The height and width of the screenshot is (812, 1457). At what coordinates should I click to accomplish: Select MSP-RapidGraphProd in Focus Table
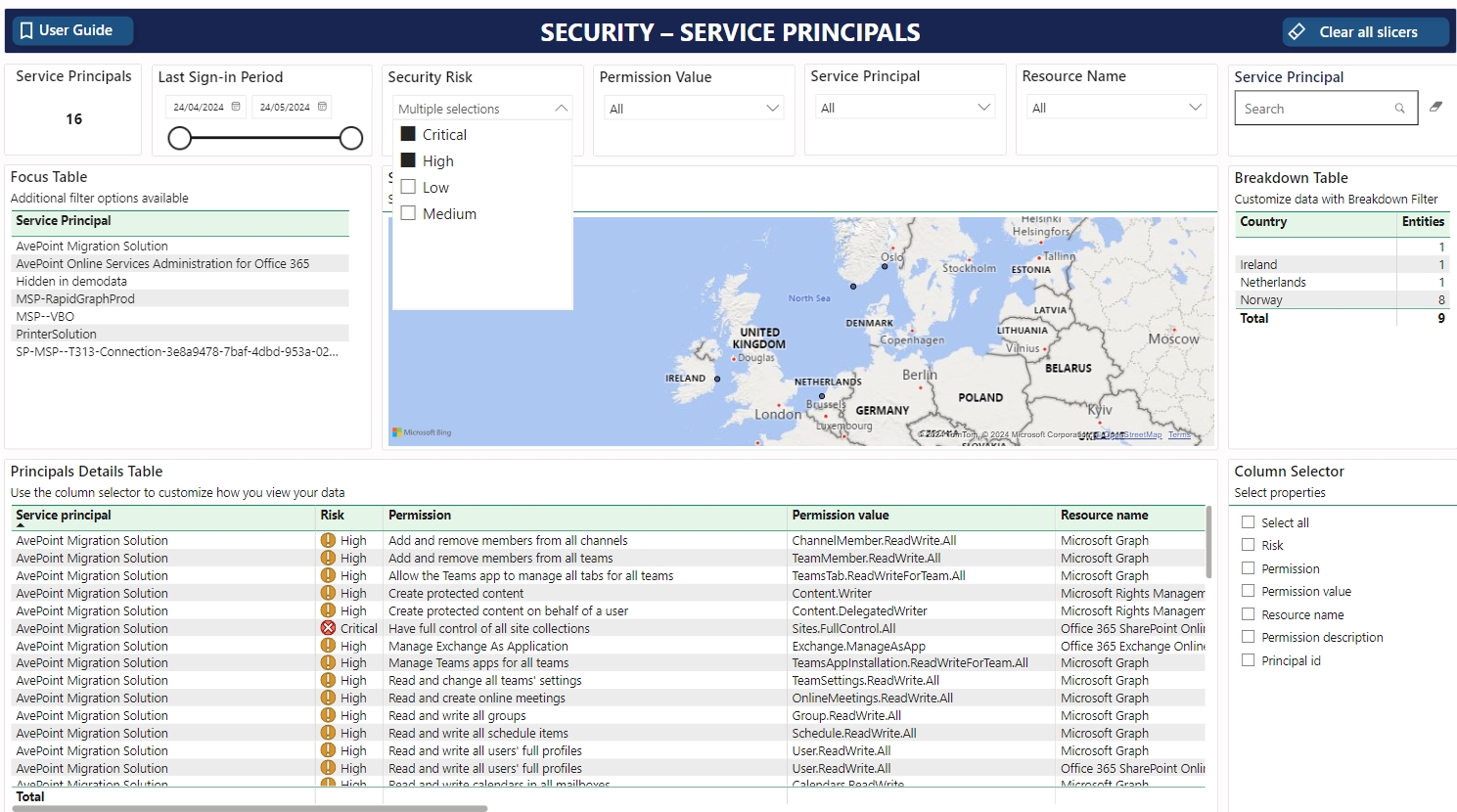click(x=75, y=299)
